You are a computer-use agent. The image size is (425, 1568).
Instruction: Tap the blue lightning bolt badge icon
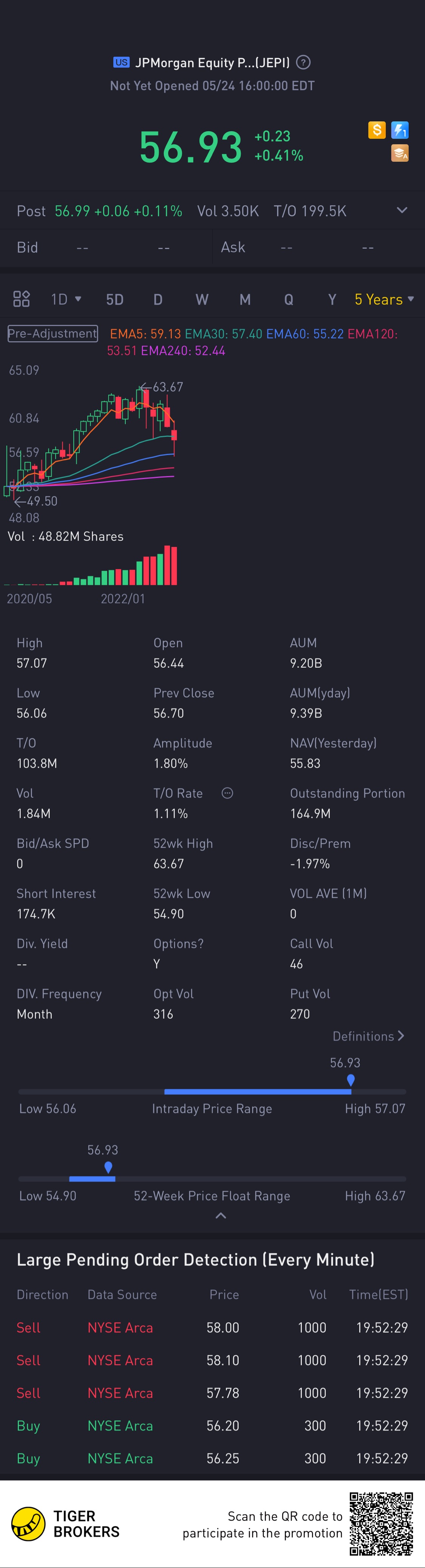point(400,130)
